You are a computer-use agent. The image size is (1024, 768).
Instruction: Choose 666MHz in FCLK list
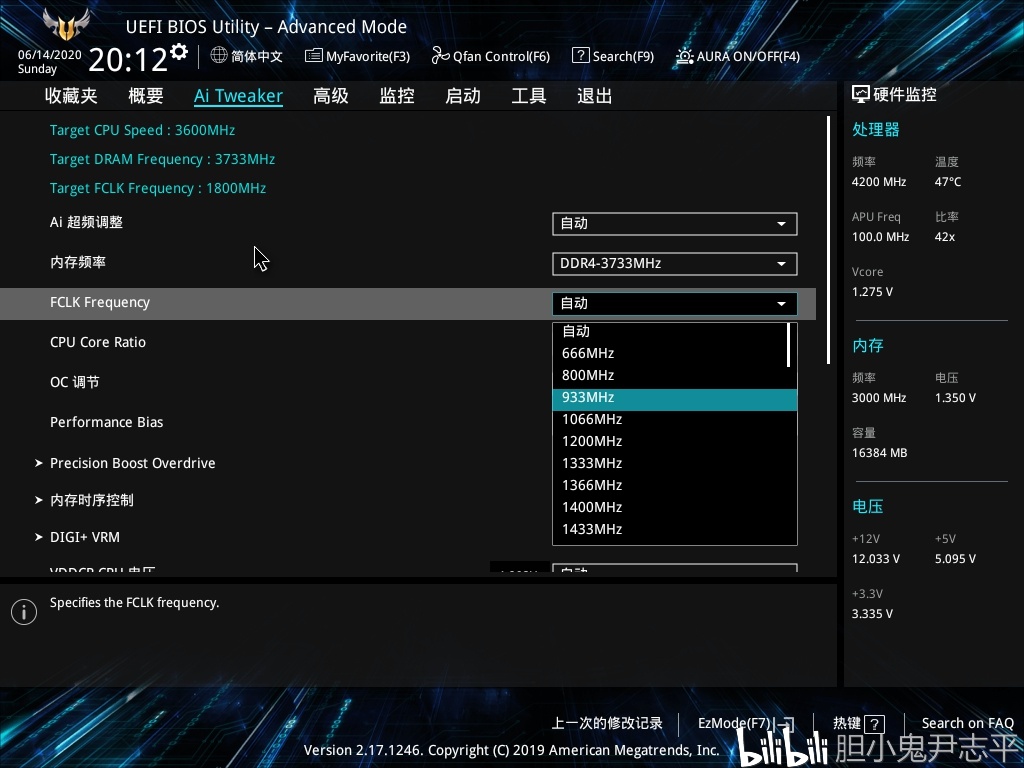pos(671,353)
